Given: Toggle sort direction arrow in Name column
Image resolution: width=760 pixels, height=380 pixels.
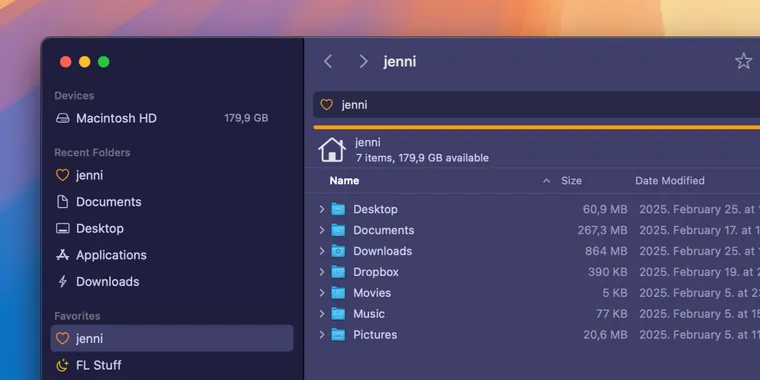Looking at the screenshot, I should [x=546, y=181].
